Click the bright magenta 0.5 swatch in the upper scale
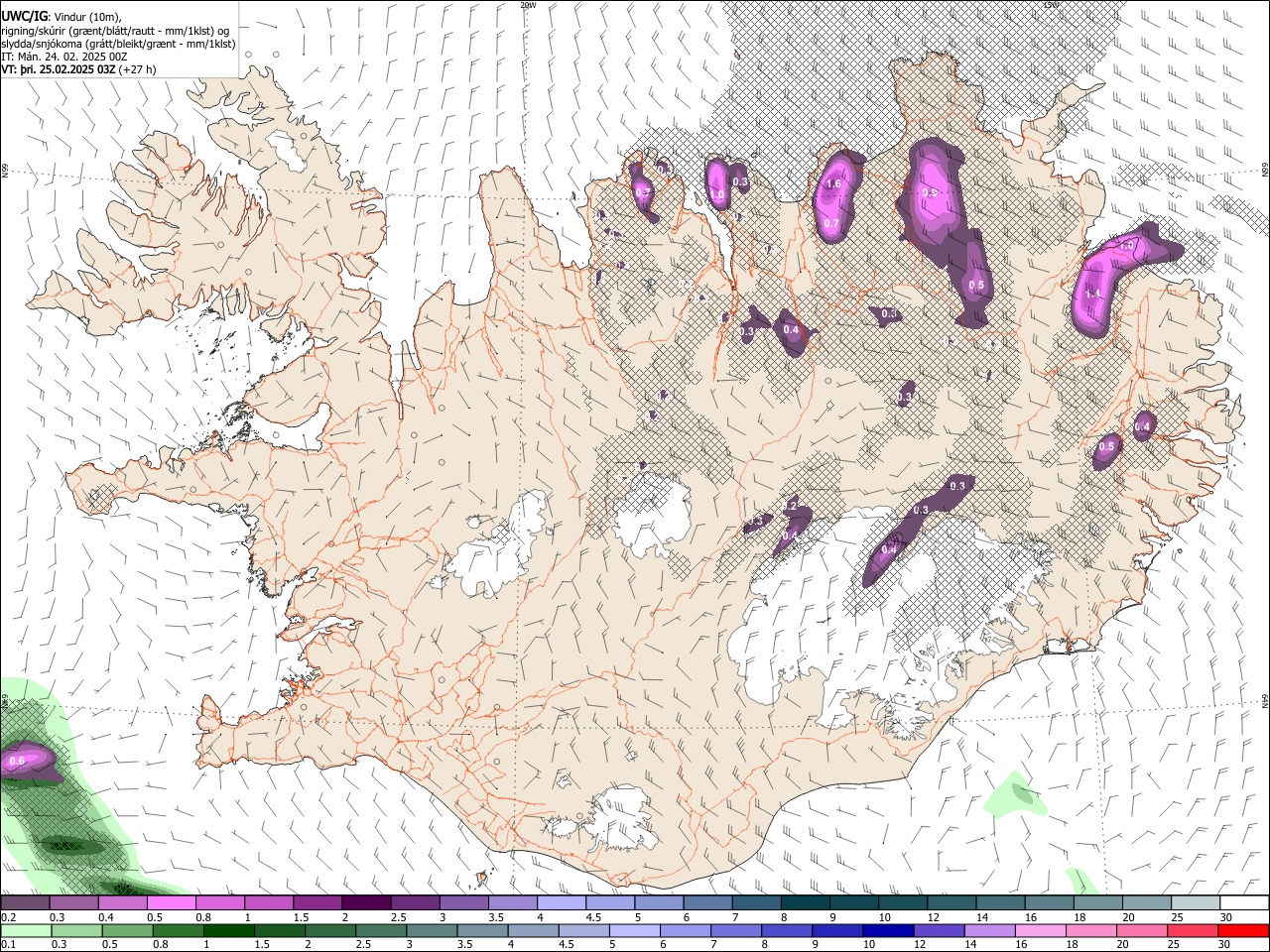This screenshot has height=952, width=1270. click(171, 903)
